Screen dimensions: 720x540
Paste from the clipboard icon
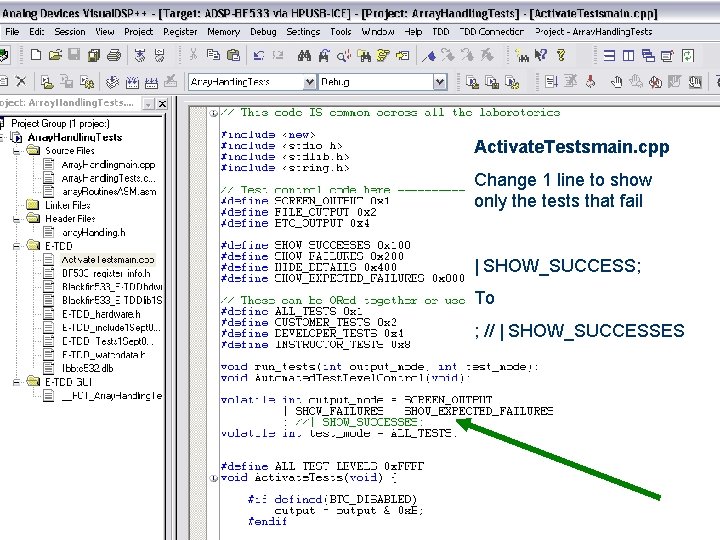pos(233,56)
